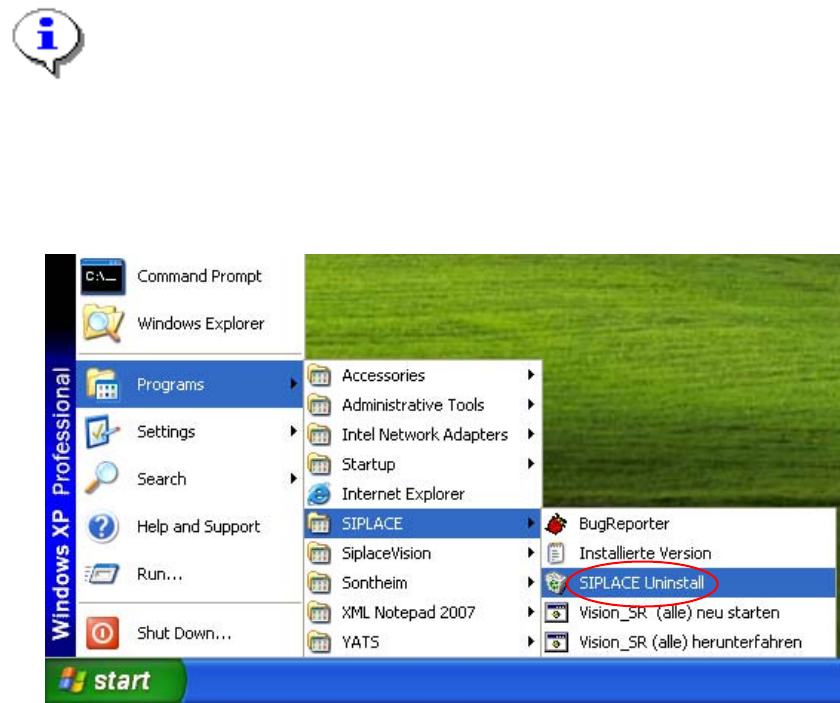
Task: Click the red BugReporter bug icon
Action: pos(556,523)
